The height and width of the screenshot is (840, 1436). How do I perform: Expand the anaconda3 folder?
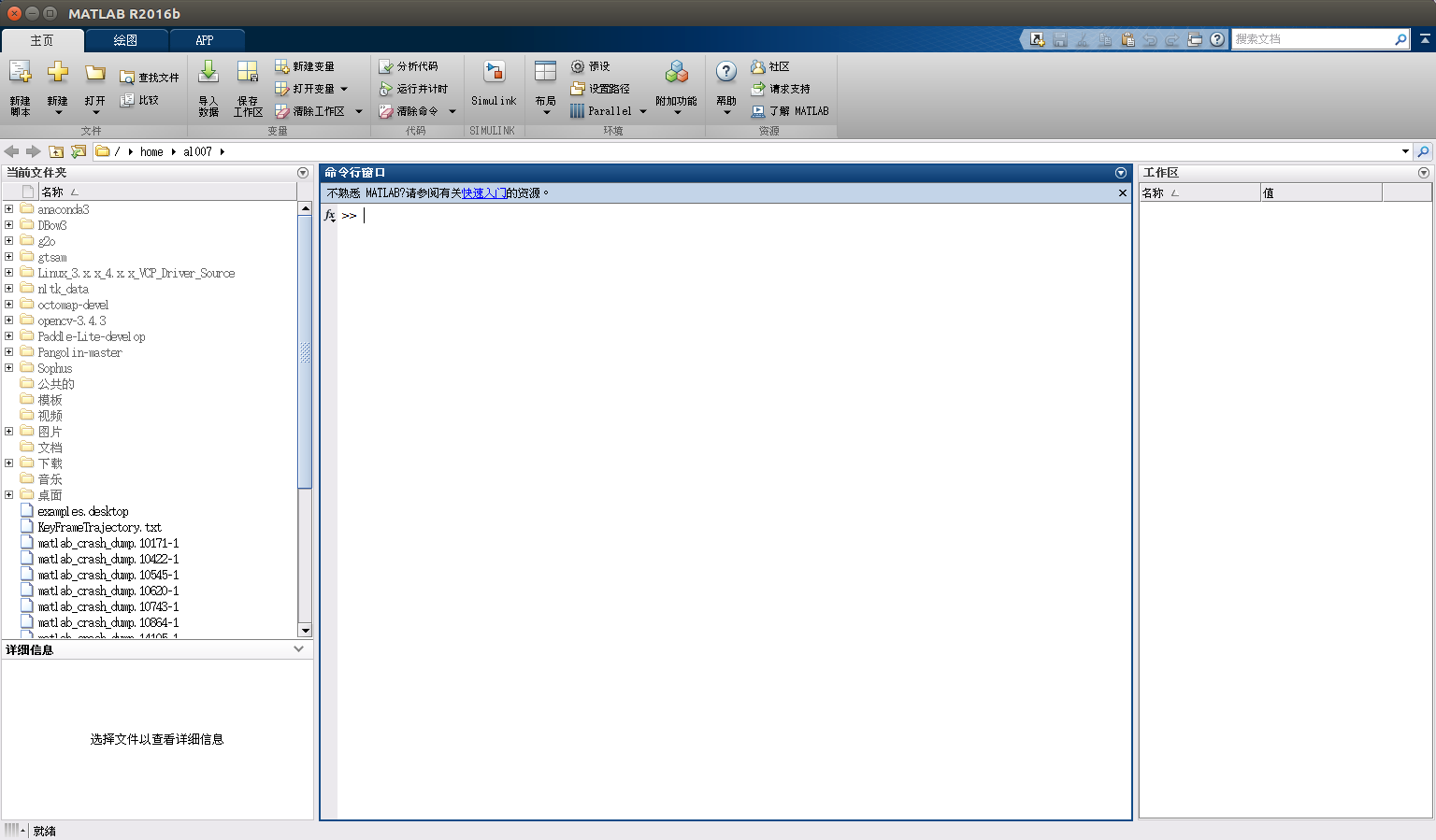[9, 209]
